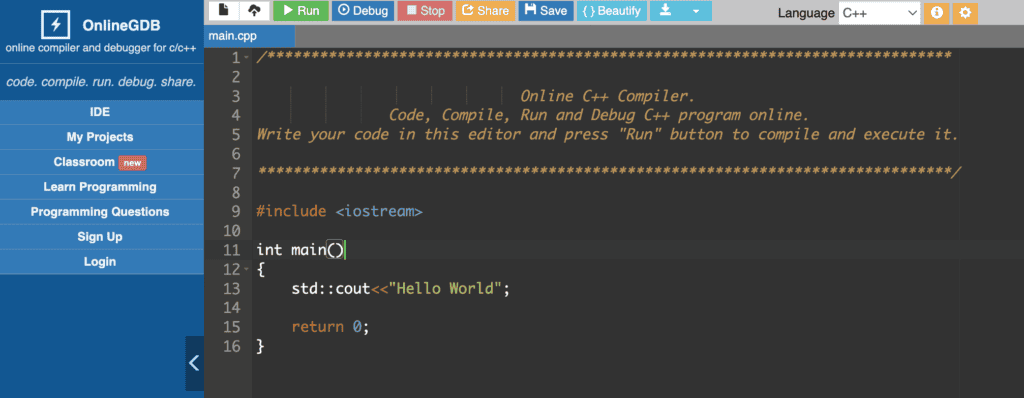Click the red Stop button
This screenshot has width=1024, height=398.
click(425, 10)
